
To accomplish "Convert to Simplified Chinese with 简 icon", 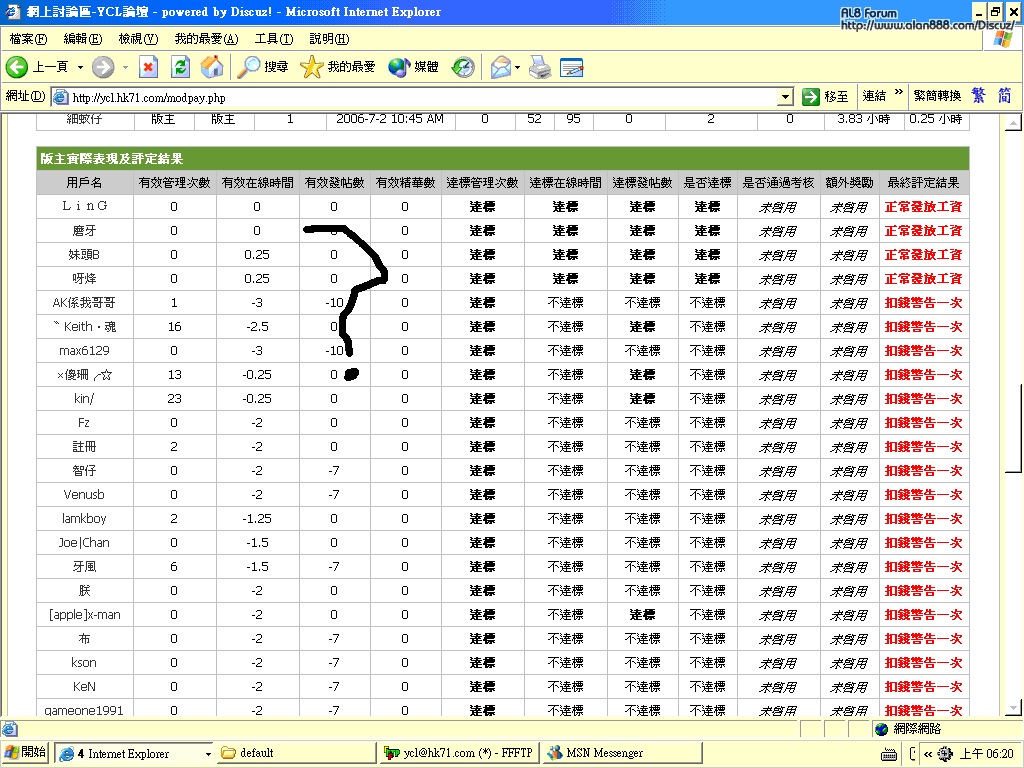I will click(1004, 96).
